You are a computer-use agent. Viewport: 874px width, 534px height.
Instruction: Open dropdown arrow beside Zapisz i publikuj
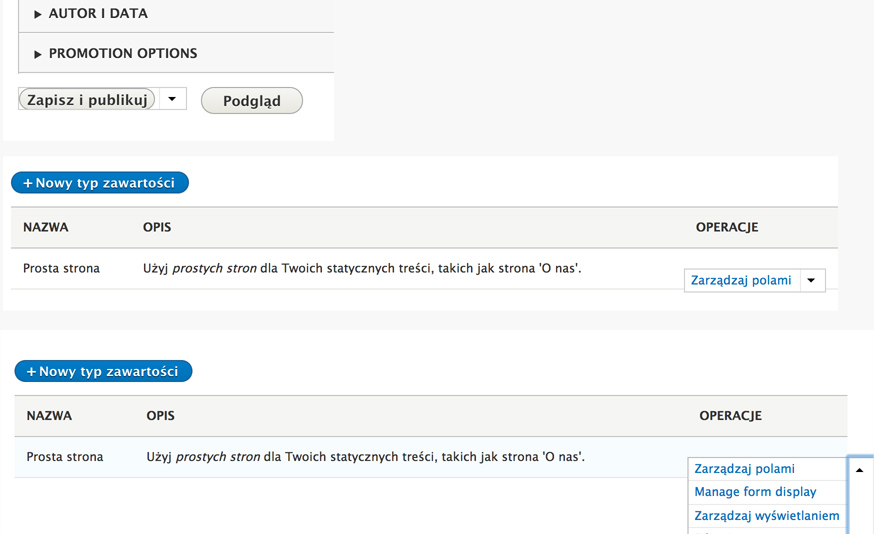(172, 99)
